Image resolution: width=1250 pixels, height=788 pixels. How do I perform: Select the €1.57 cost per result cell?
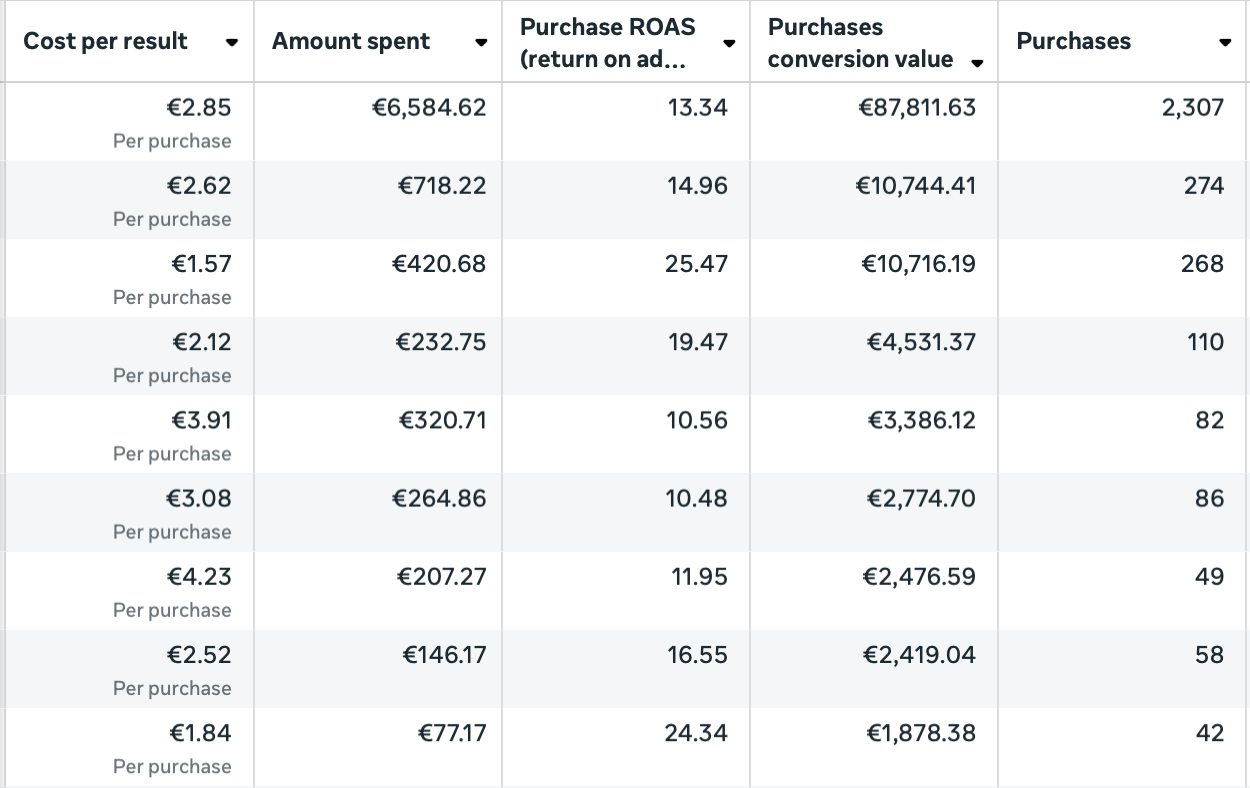(x=200, y=264)
